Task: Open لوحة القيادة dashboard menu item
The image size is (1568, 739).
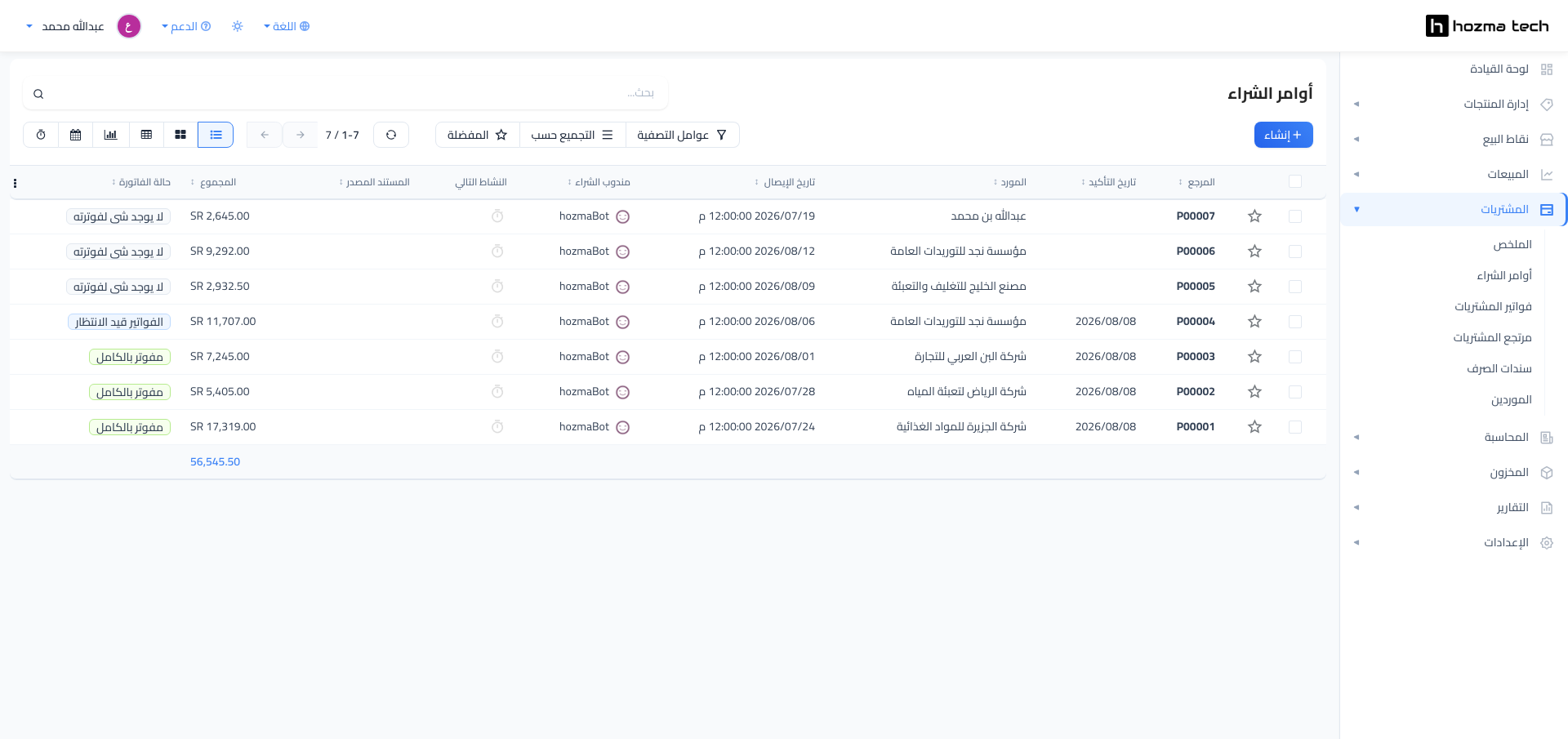Action: (x=1454, y=69)
